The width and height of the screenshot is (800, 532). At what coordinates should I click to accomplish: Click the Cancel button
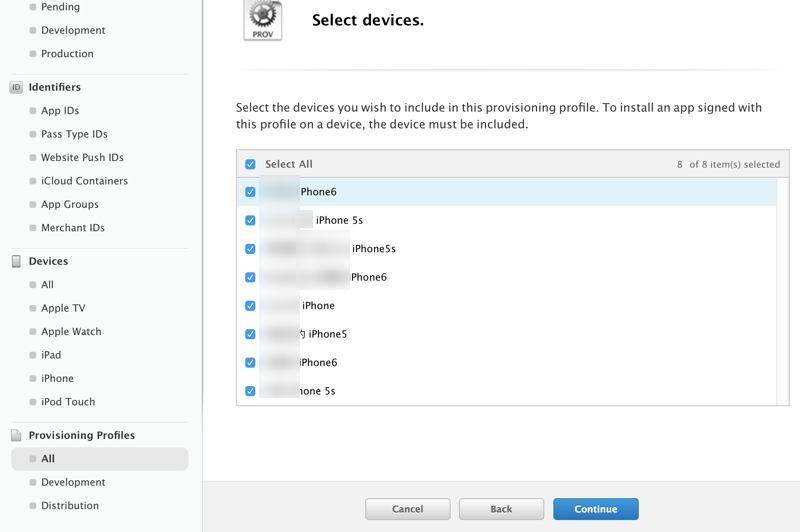[x=408, y=509]
